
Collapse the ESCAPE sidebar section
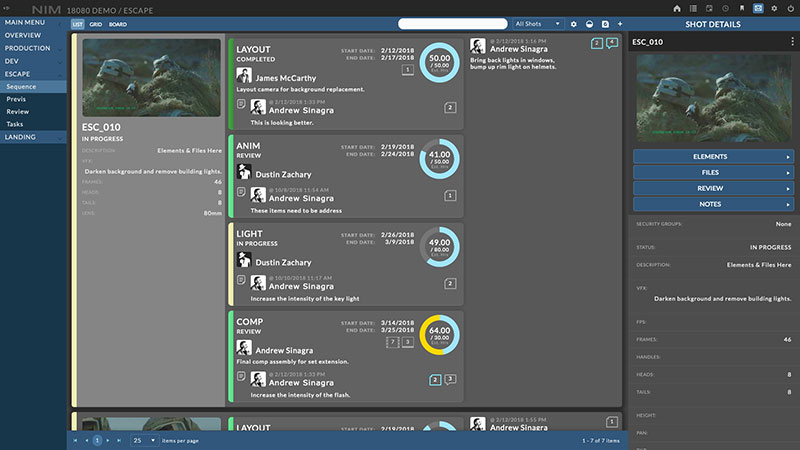coord(33,74)
